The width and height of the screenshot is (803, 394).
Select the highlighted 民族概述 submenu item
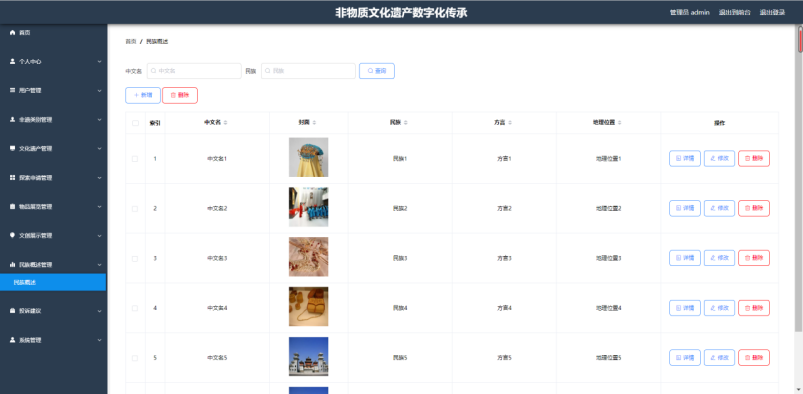pyautogui.click(x=53, y=282)
